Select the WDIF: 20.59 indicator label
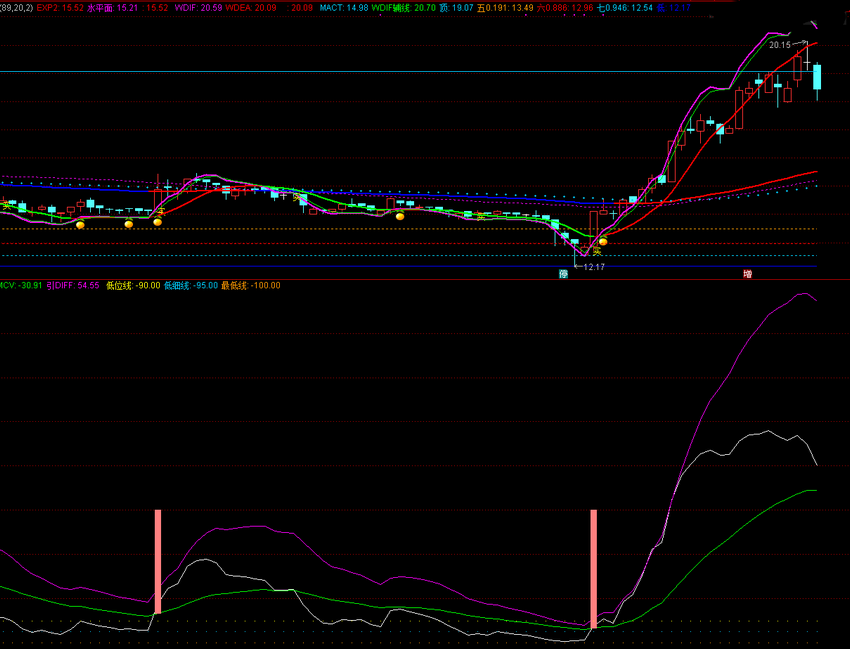 (198, 8)
